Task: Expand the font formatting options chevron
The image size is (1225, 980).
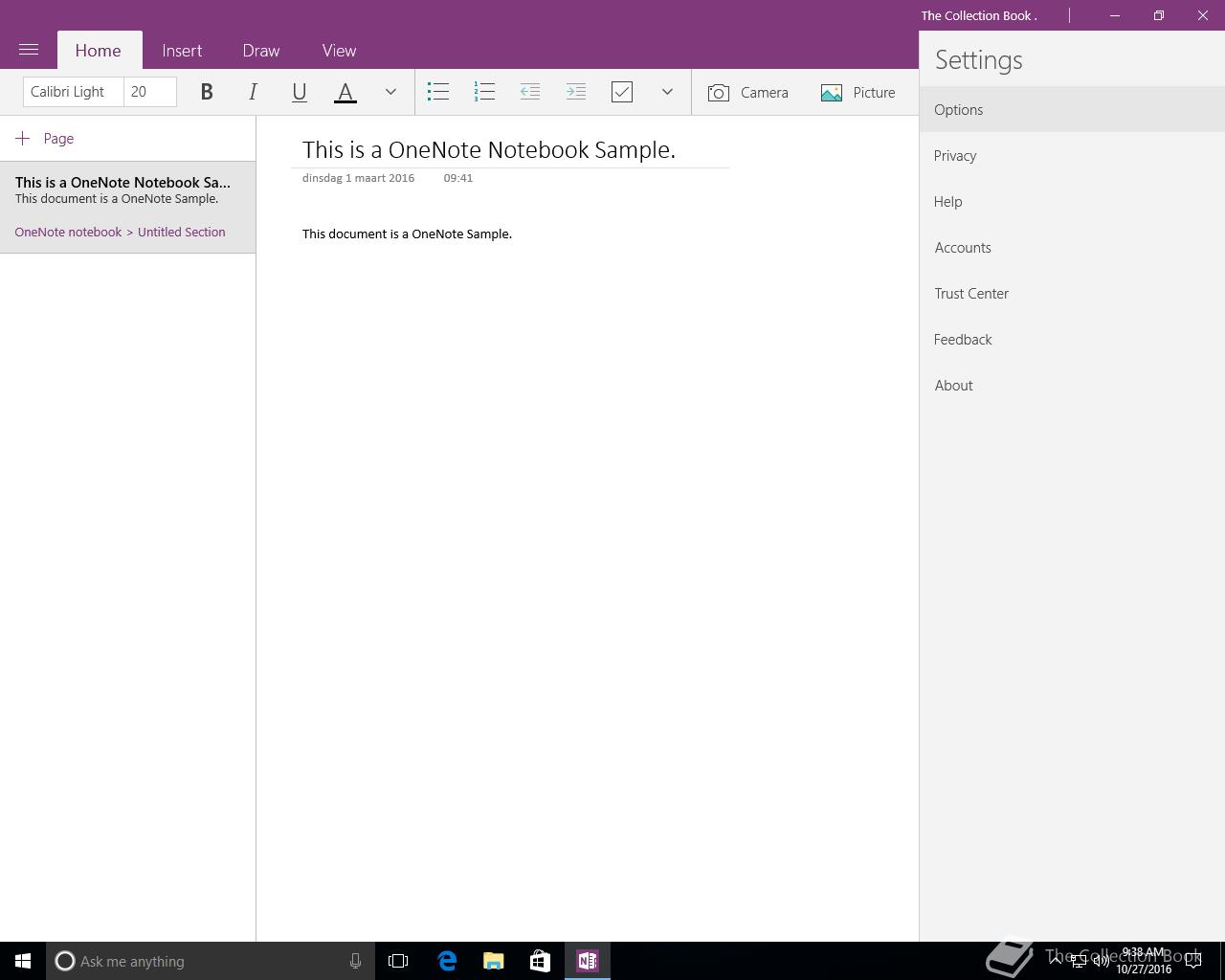Action: (390, 92)
